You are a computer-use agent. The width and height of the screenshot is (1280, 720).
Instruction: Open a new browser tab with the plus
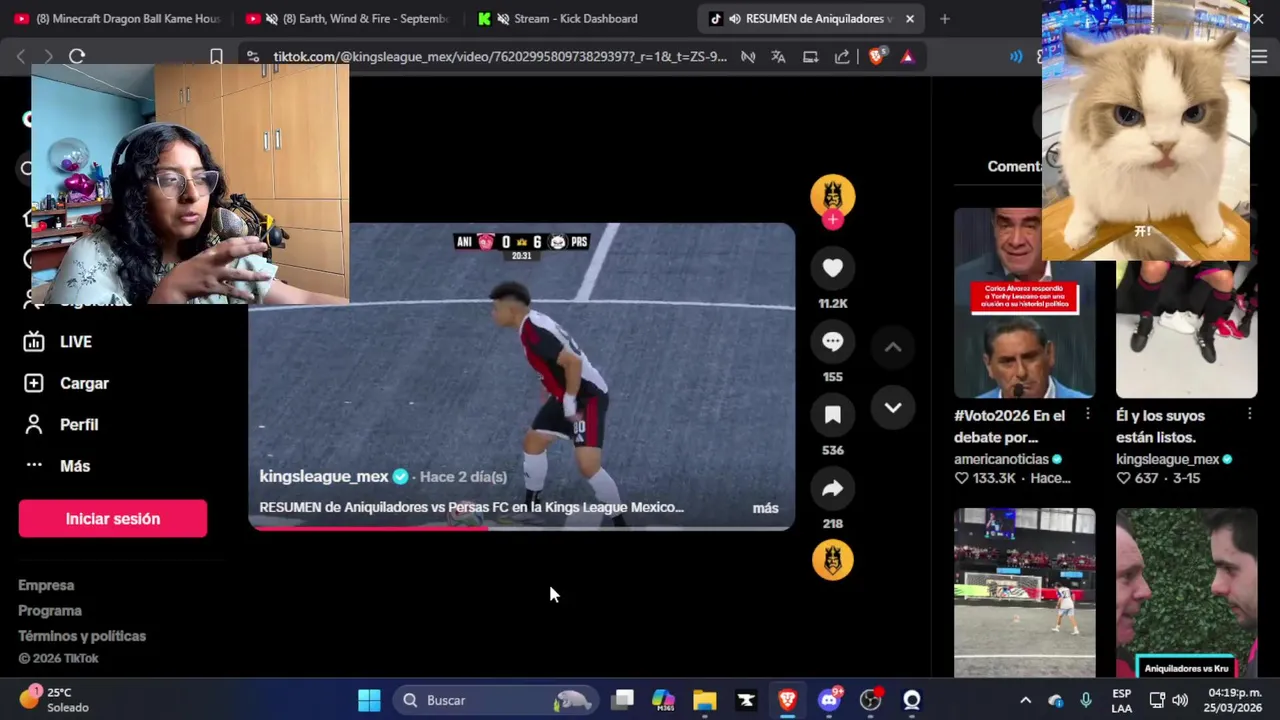tap(944, 18)
